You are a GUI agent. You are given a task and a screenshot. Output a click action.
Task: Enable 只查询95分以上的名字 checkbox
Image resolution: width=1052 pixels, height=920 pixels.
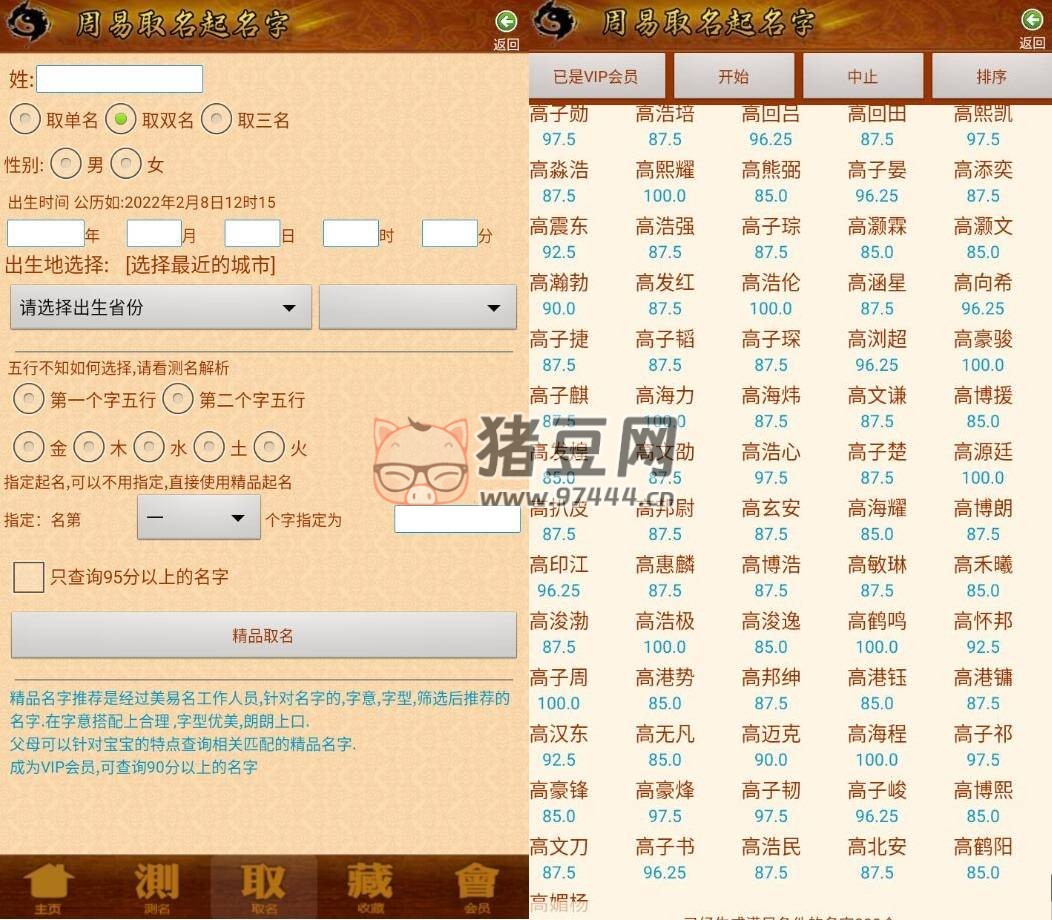(x=29, y=577)
